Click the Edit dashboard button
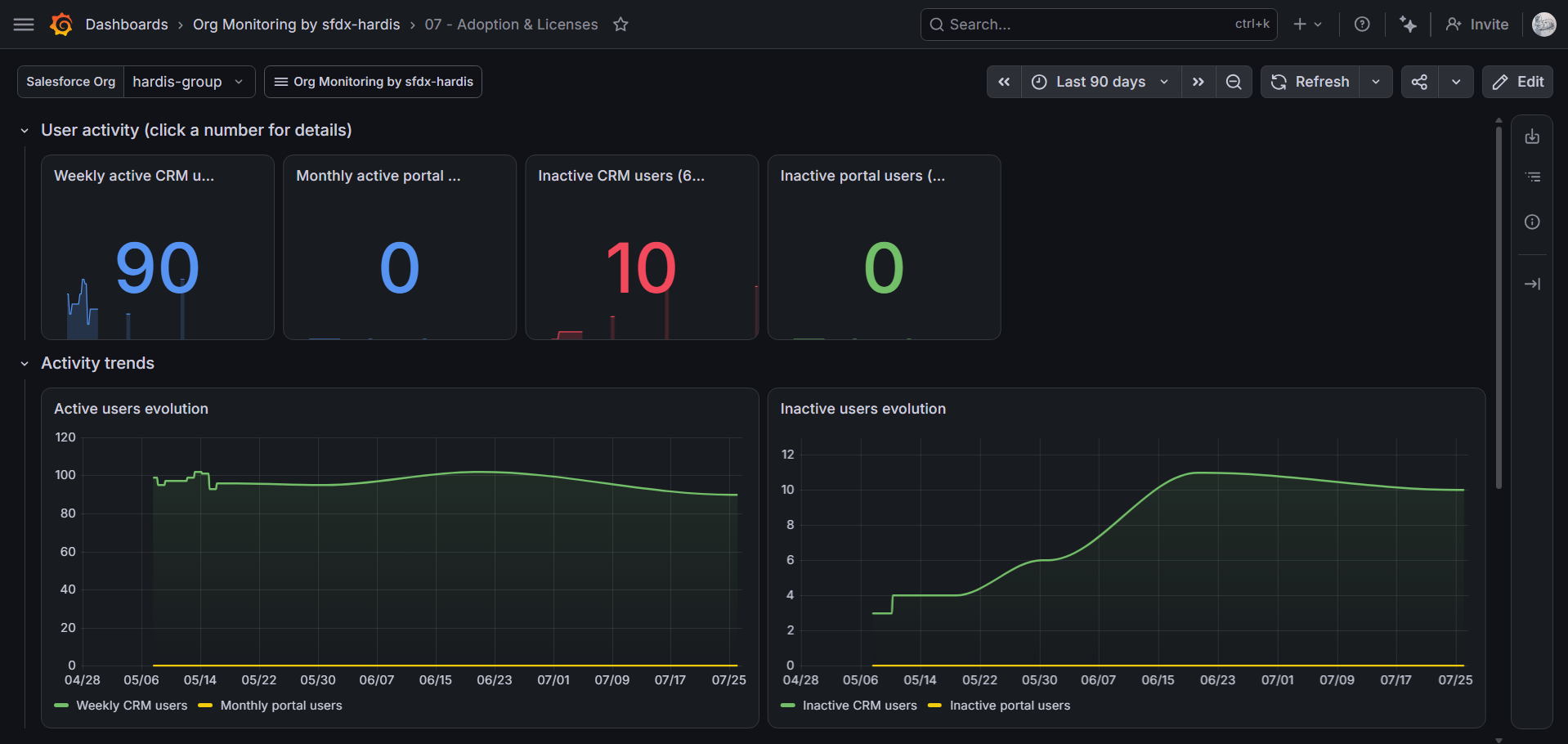This screenshot has height=744, width=1568. click(1517, 82)
